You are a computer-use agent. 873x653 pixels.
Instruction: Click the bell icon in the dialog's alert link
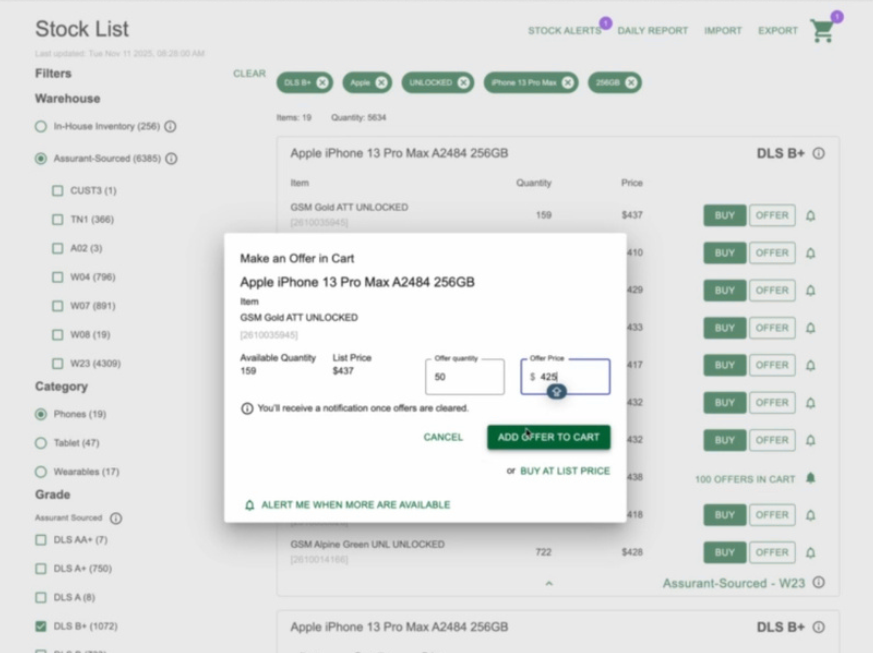pos(250,505)
